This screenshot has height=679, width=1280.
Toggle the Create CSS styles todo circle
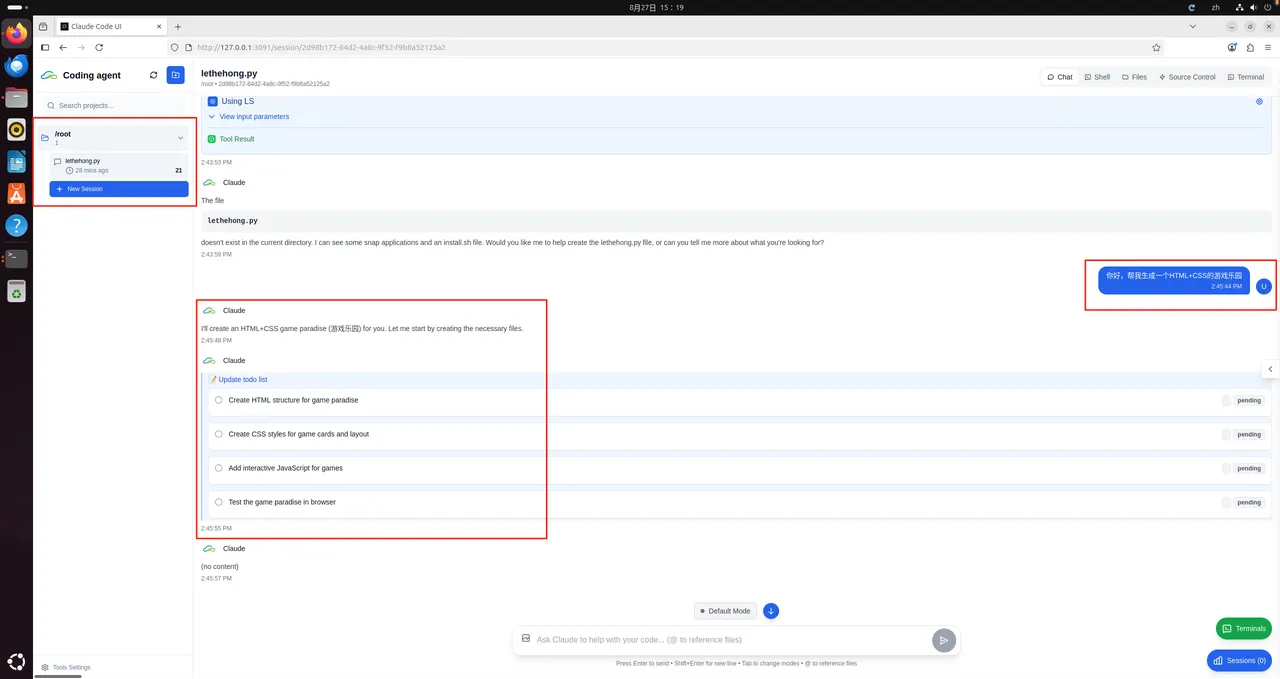[219, 434]
